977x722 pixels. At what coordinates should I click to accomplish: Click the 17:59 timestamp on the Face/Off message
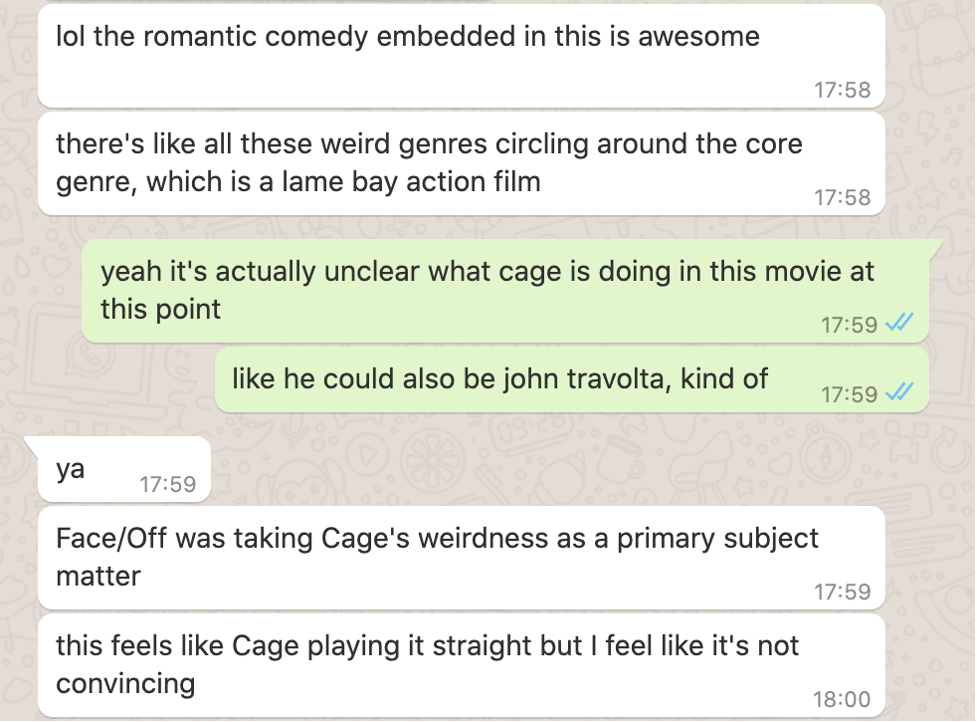point(842,591)
